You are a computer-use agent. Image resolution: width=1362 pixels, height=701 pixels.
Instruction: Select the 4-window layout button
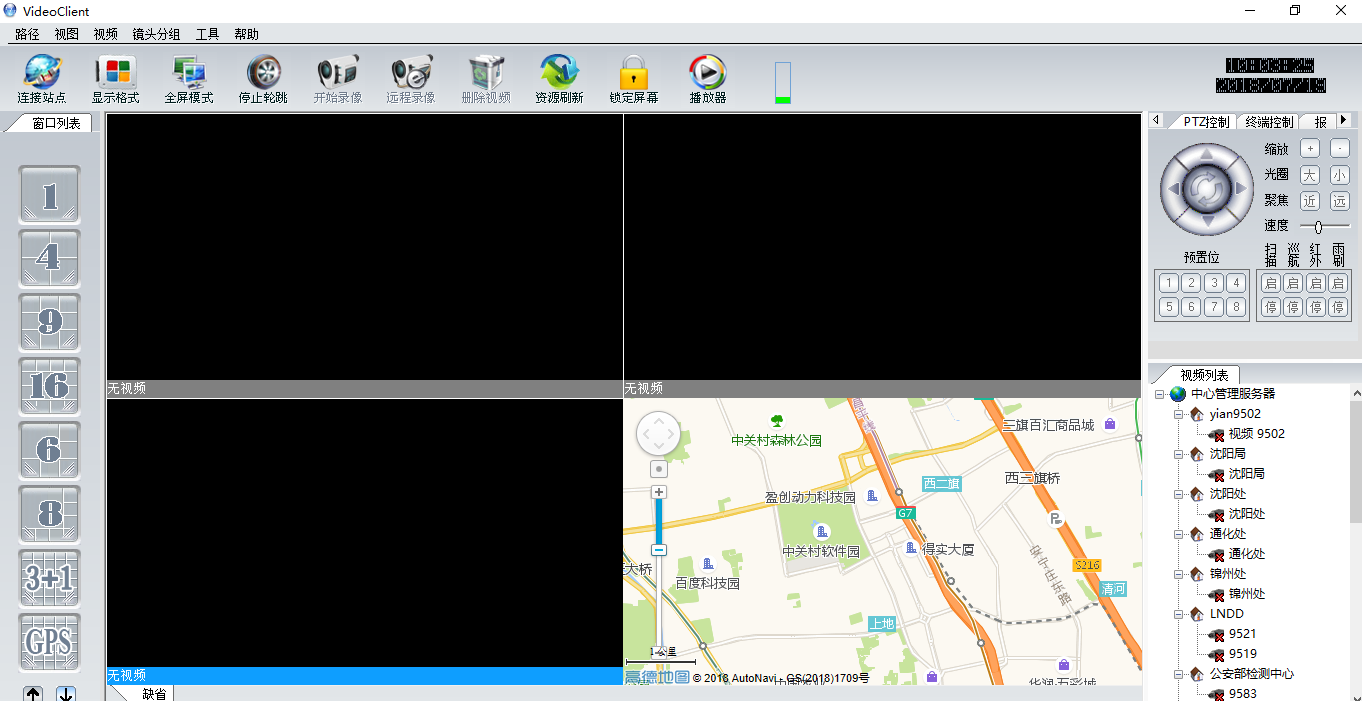click(49, 259)
